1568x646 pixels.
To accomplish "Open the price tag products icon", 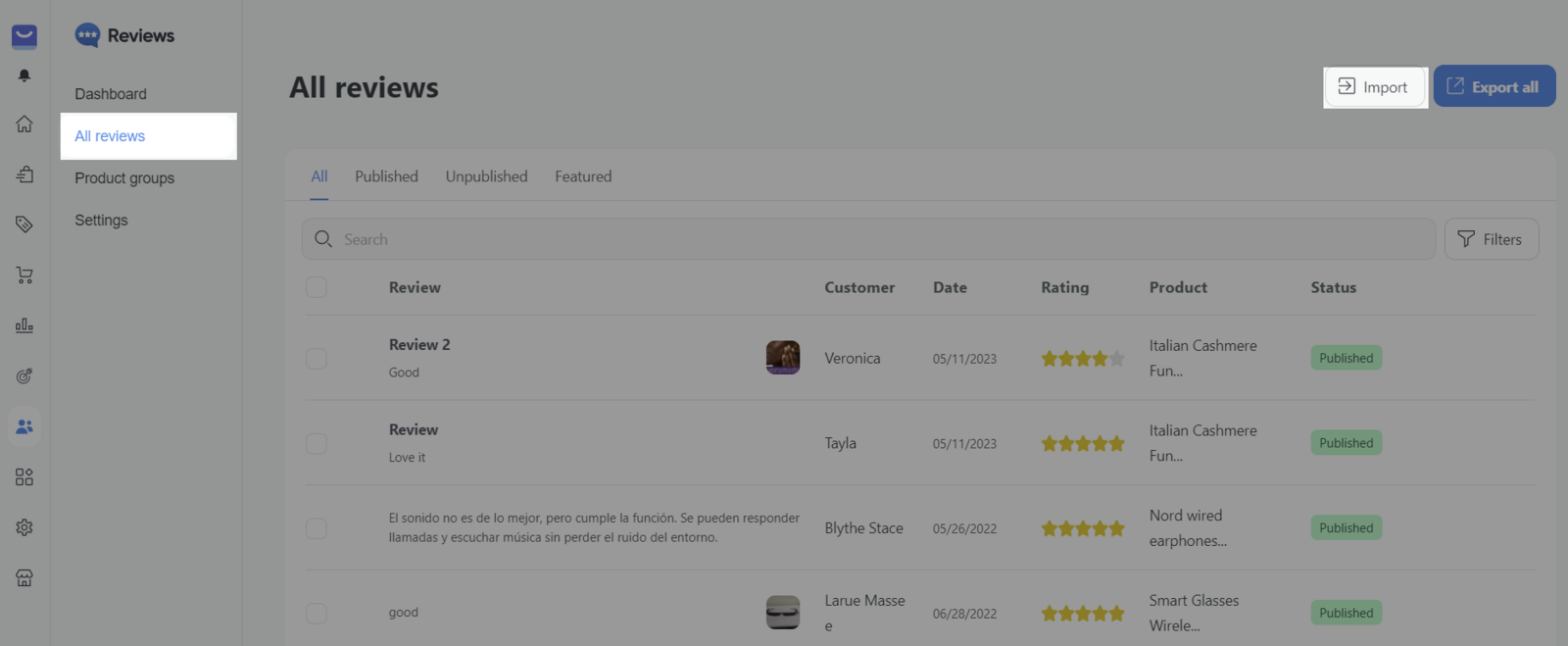I will (24, 224).
